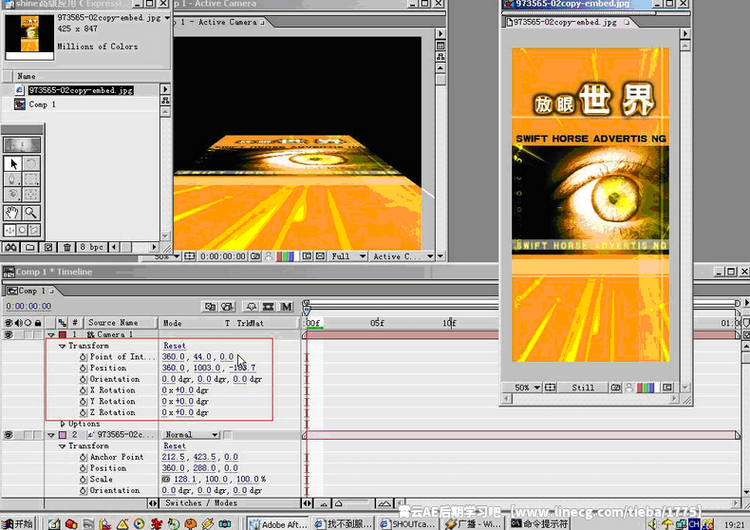
Task: Click the View Axis mode icon
Action: [34, 230]
